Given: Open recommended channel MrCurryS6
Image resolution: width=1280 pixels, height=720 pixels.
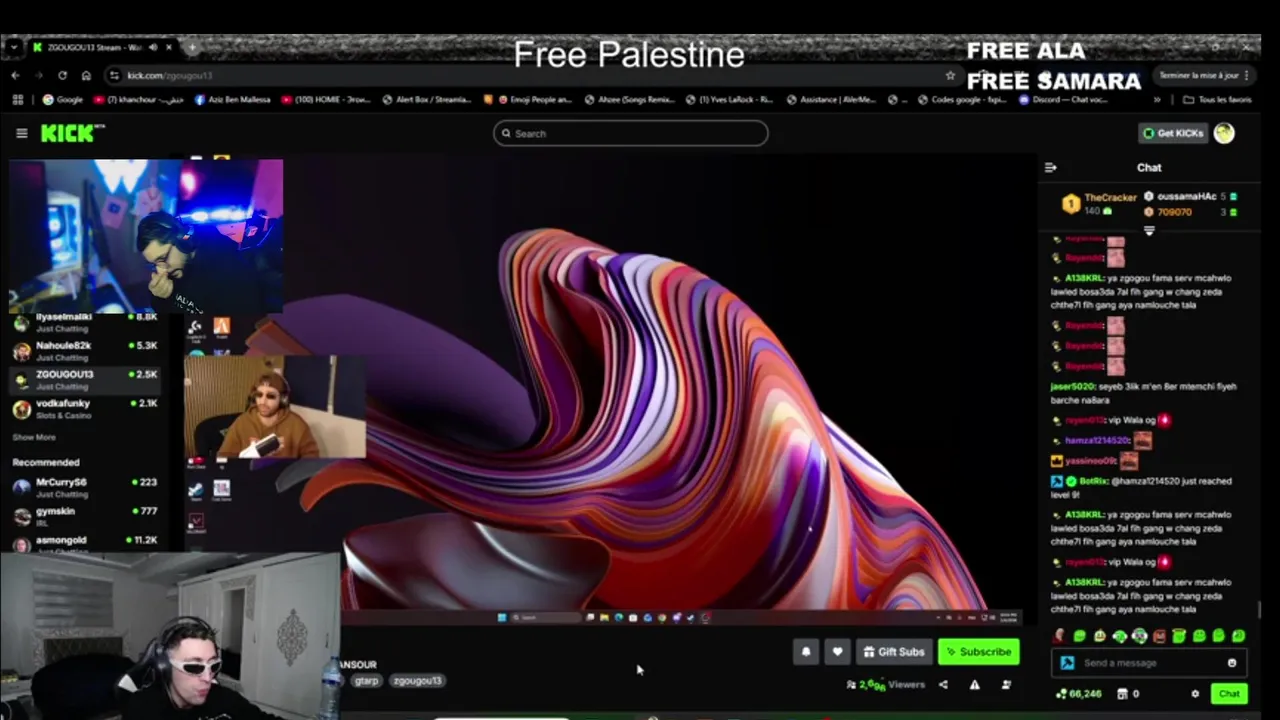Looking at the screenshot, I should point(85,487).
